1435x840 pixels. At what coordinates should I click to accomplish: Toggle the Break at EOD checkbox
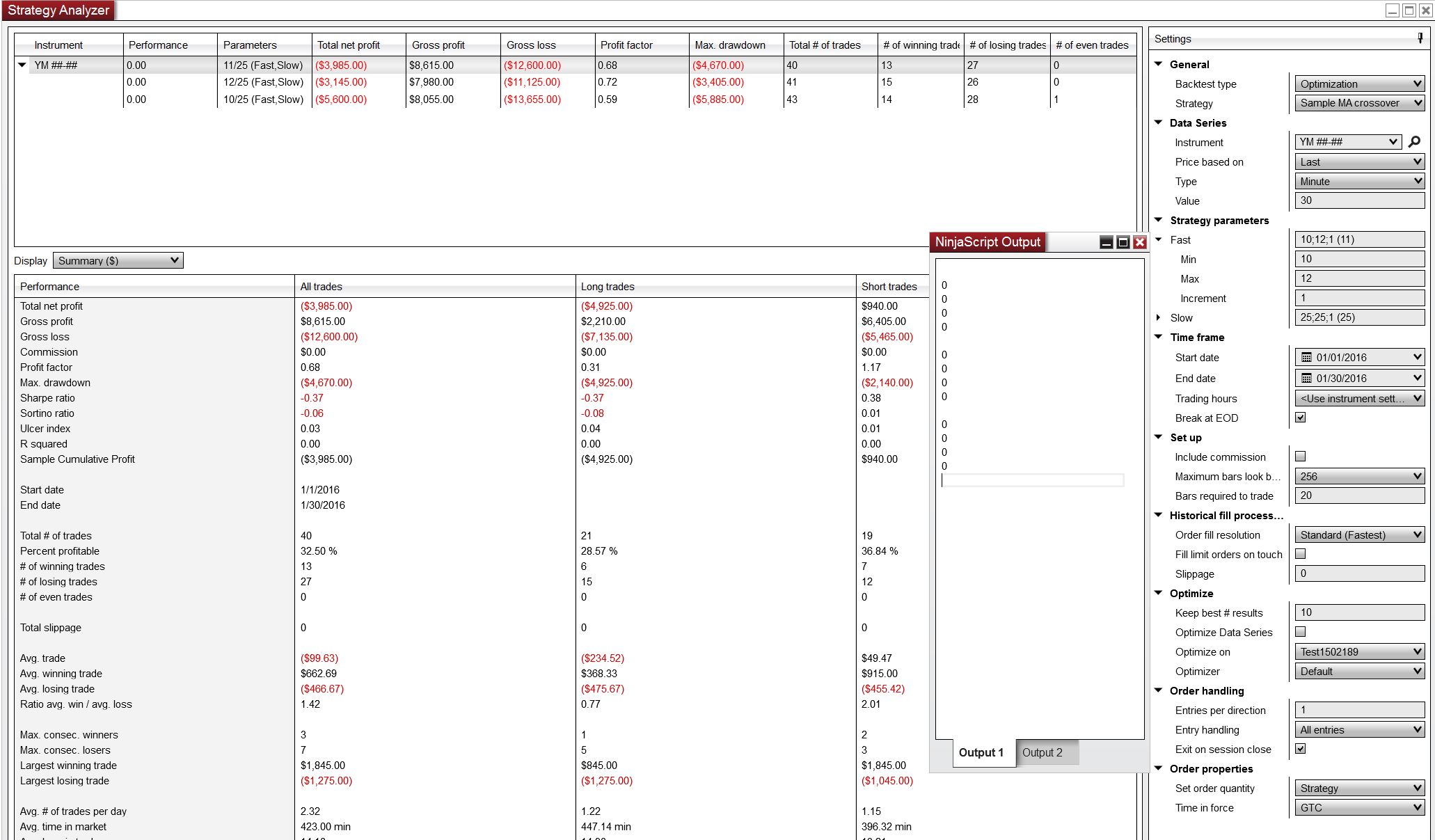pos(1300,418)
